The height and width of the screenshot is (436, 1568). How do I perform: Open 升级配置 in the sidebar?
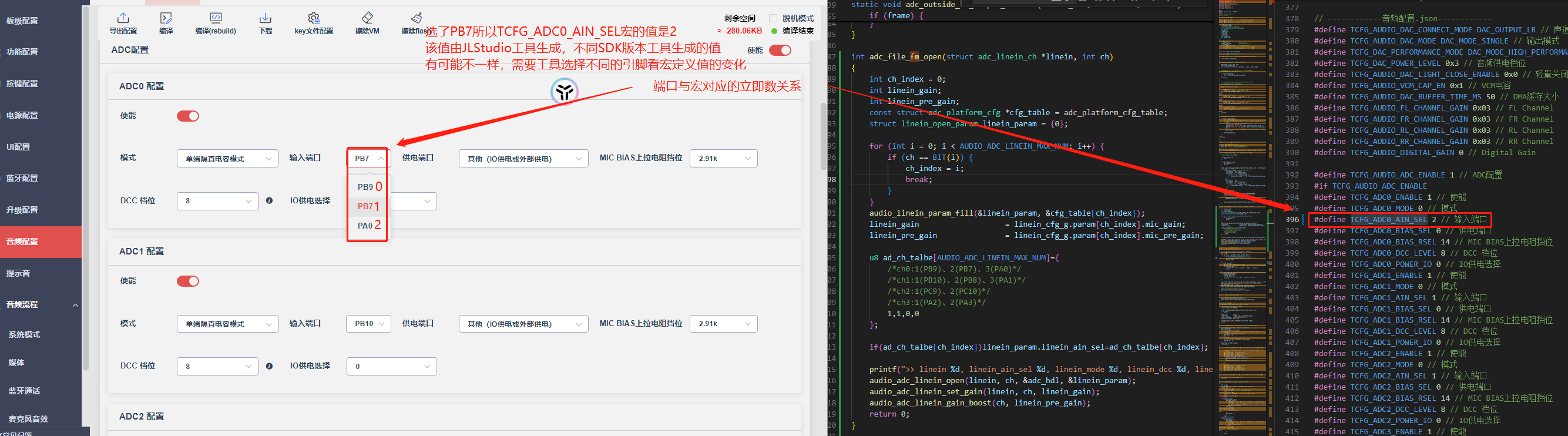41,210
